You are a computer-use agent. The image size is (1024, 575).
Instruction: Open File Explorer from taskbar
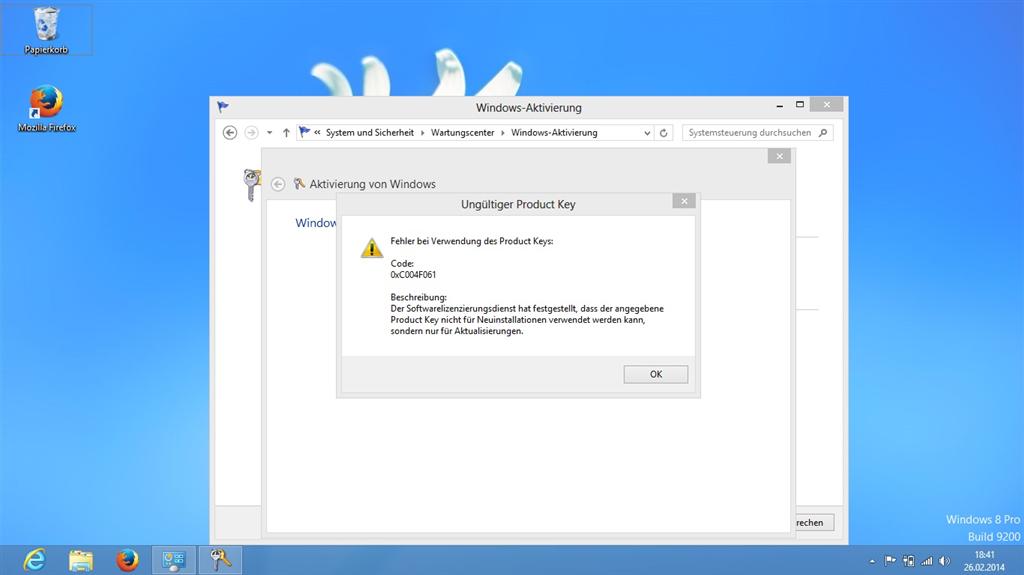click(x=81, y=560)
